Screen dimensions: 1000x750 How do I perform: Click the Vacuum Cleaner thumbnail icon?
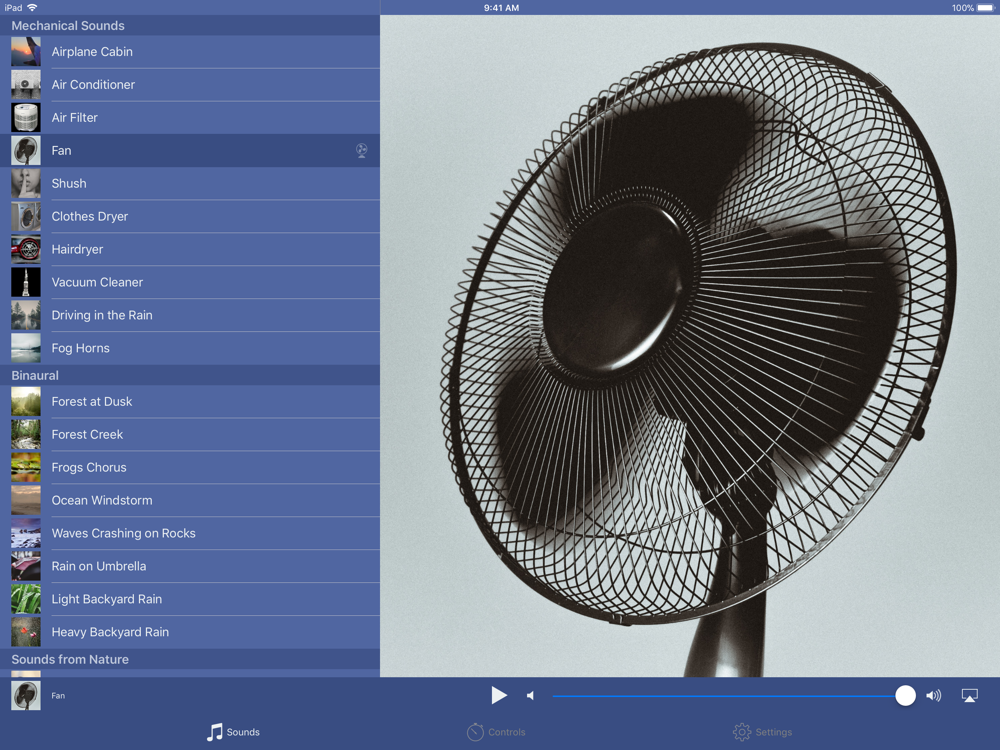point(26,282)
